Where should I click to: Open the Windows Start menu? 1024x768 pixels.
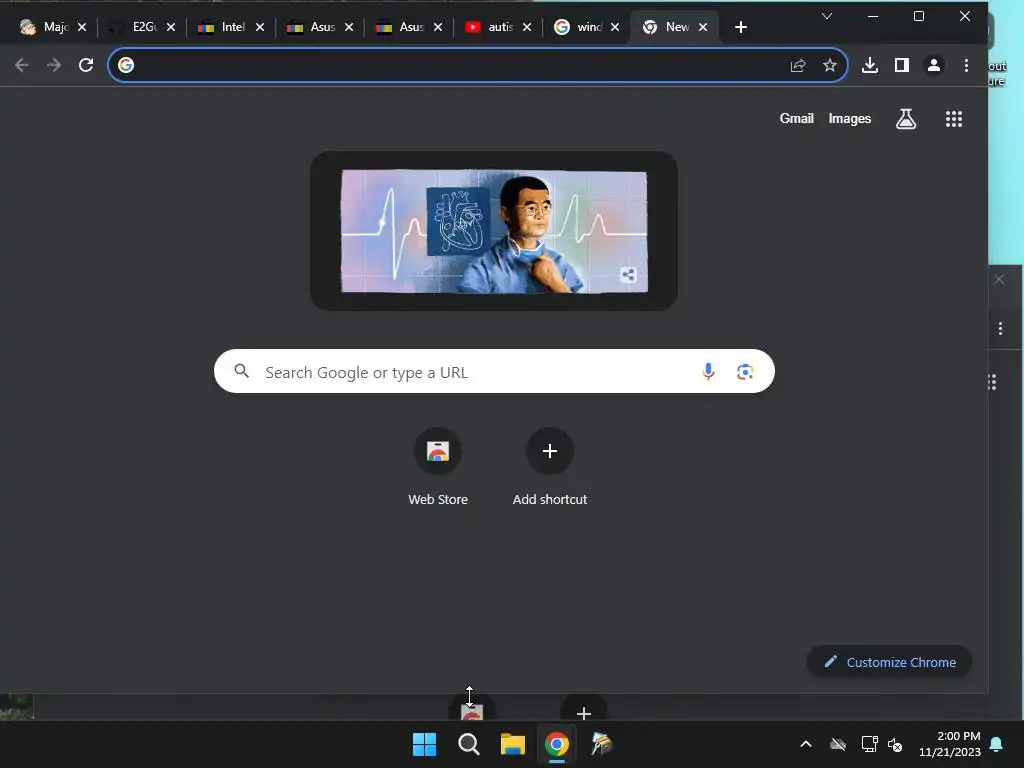(424, 744)
